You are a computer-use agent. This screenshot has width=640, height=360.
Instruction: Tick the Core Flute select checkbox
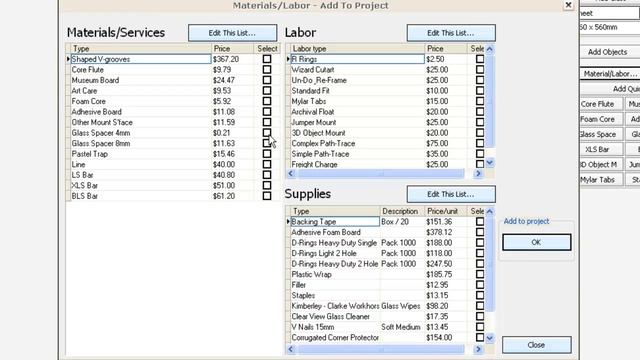pos(267,69)
